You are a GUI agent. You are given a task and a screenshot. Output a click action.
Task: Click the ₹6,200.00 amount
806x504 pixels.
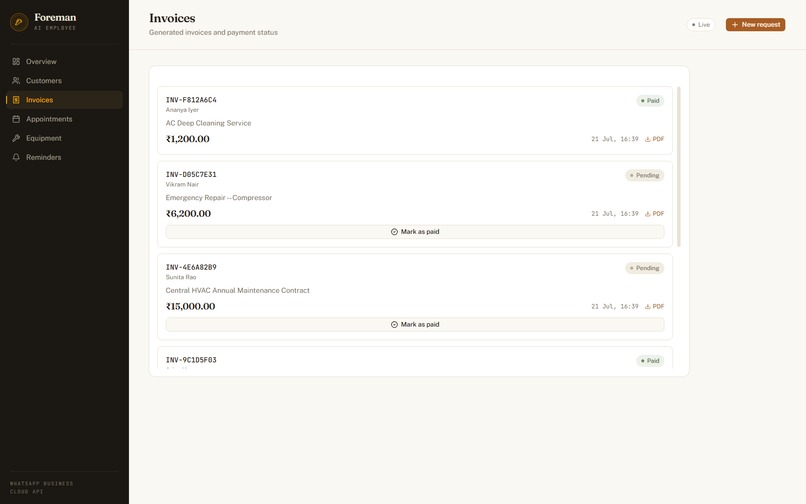point(188,213)
